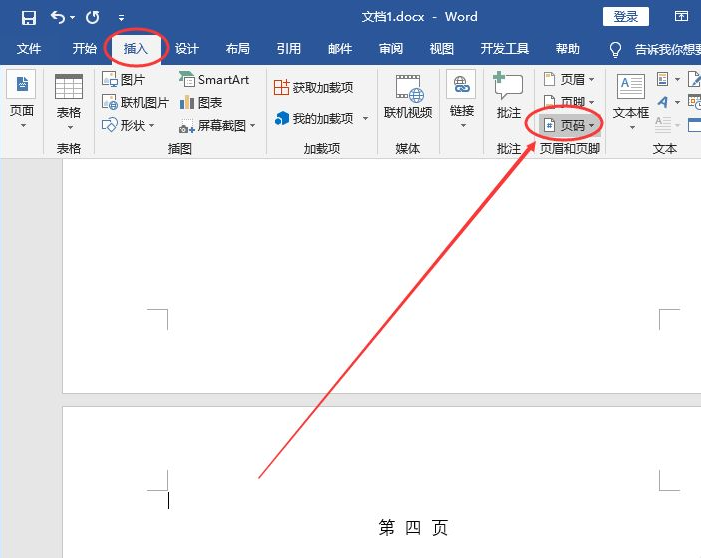Click the 告诉我你想要 search field

click(666, 49)
